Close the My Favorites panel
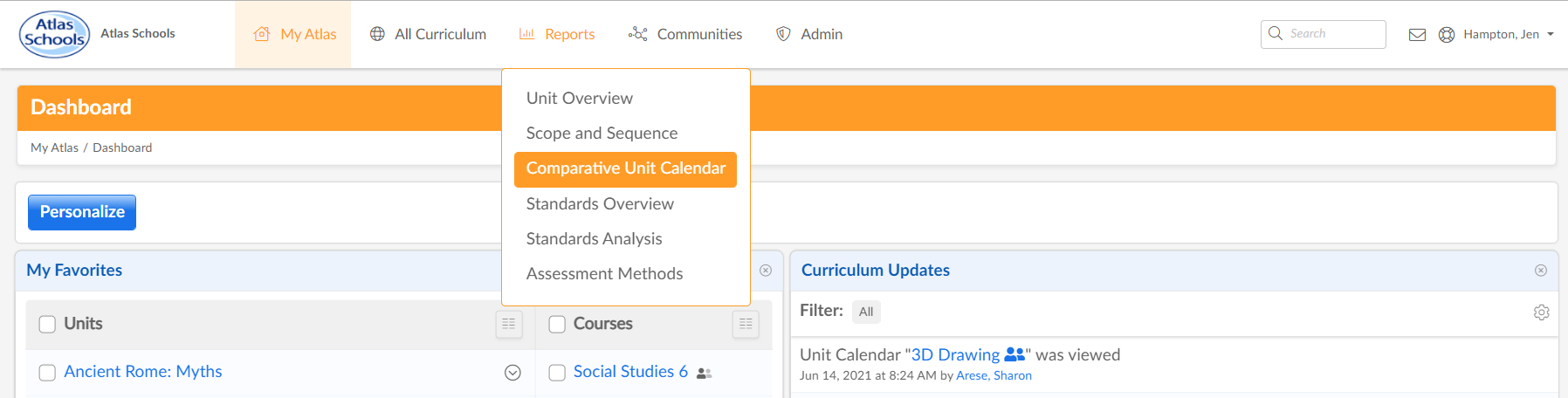 pos(766,271)
